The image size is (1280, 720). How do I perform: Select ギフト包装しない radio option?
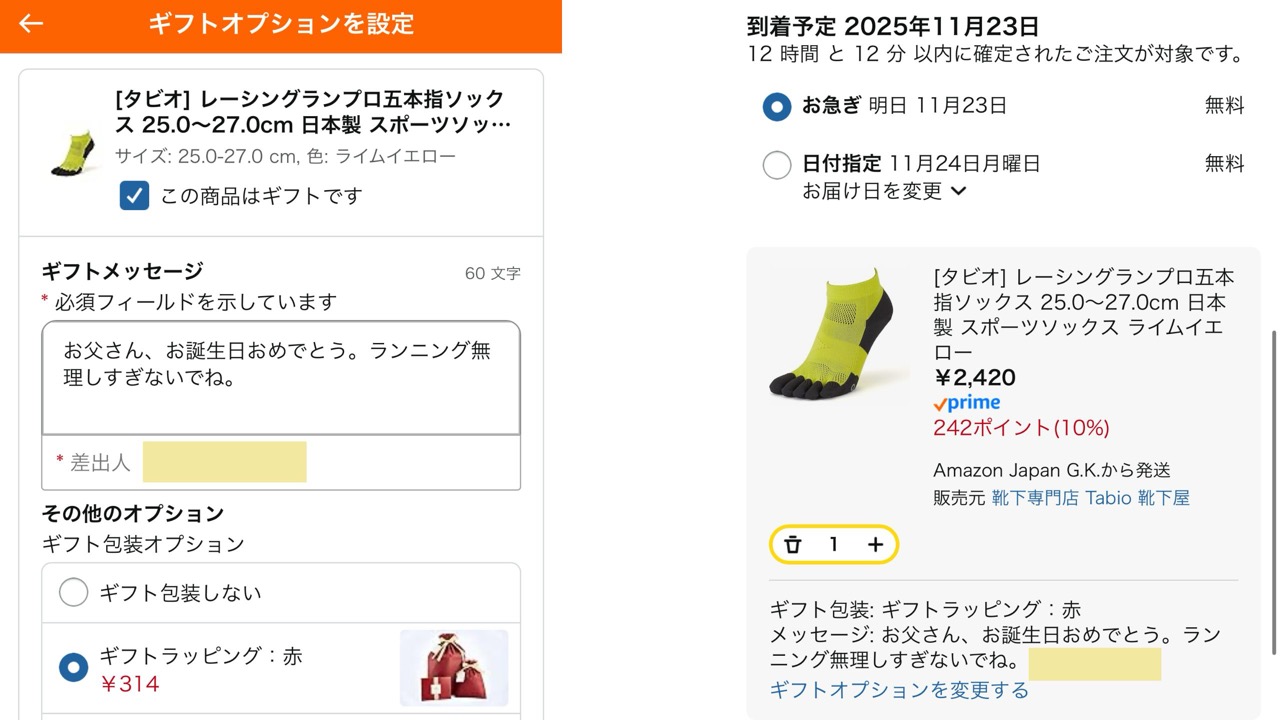click(x=73, y=593)
